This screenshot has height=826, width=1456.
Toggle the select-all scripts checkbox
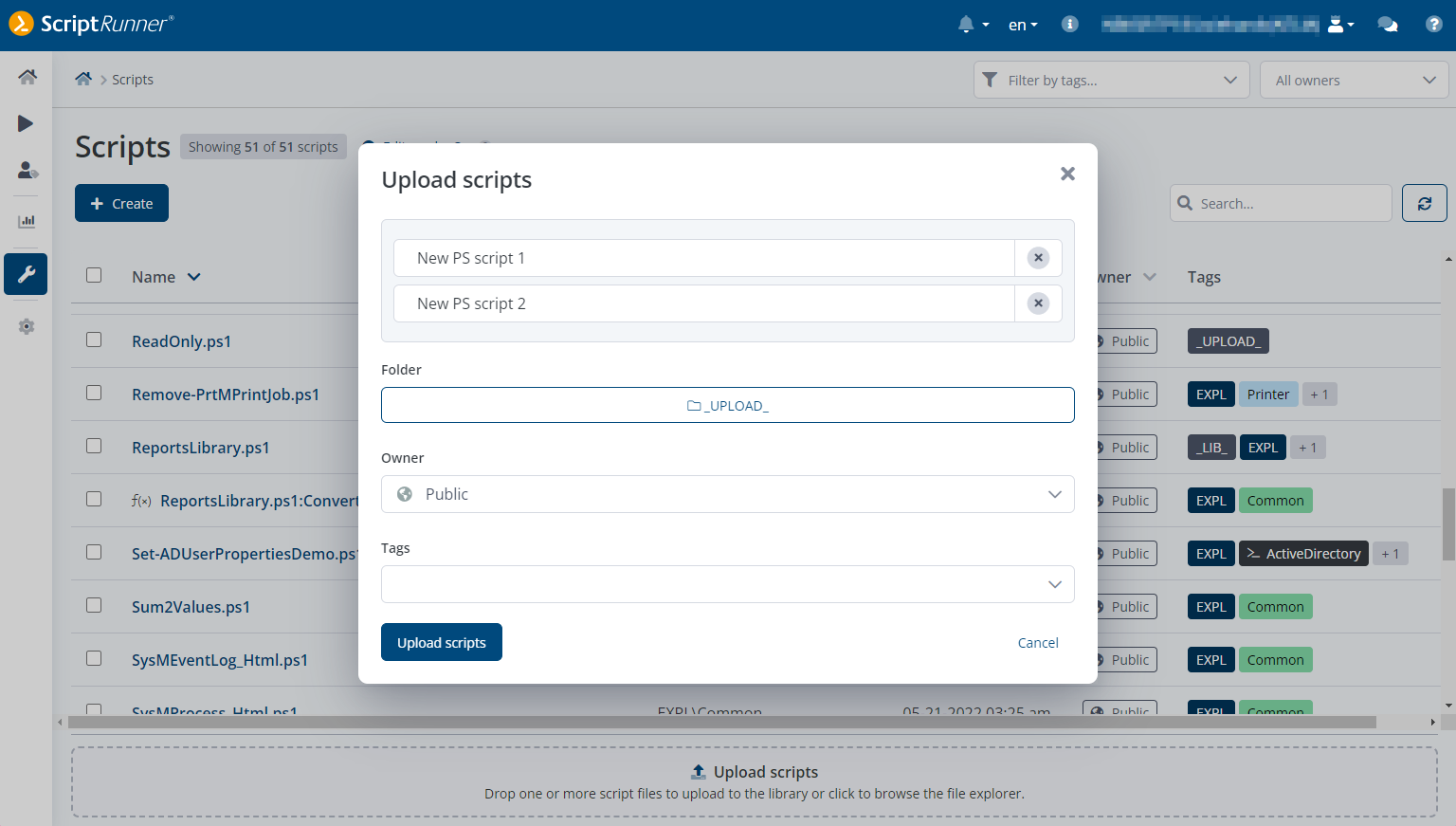[94, 275]
